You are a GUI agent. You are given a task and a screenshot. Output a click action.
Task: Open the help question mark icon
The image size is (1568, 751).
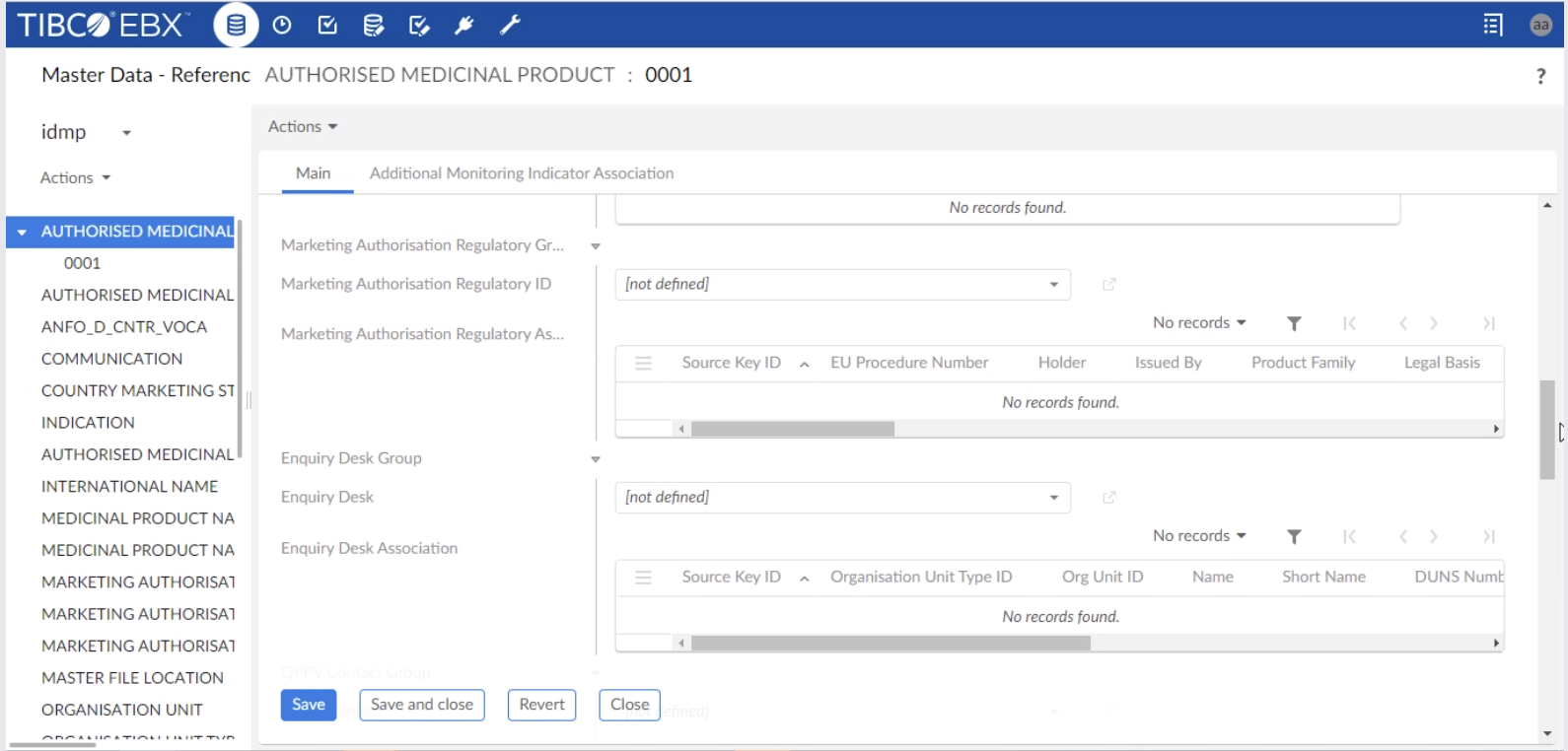[x=1540, y=76]
